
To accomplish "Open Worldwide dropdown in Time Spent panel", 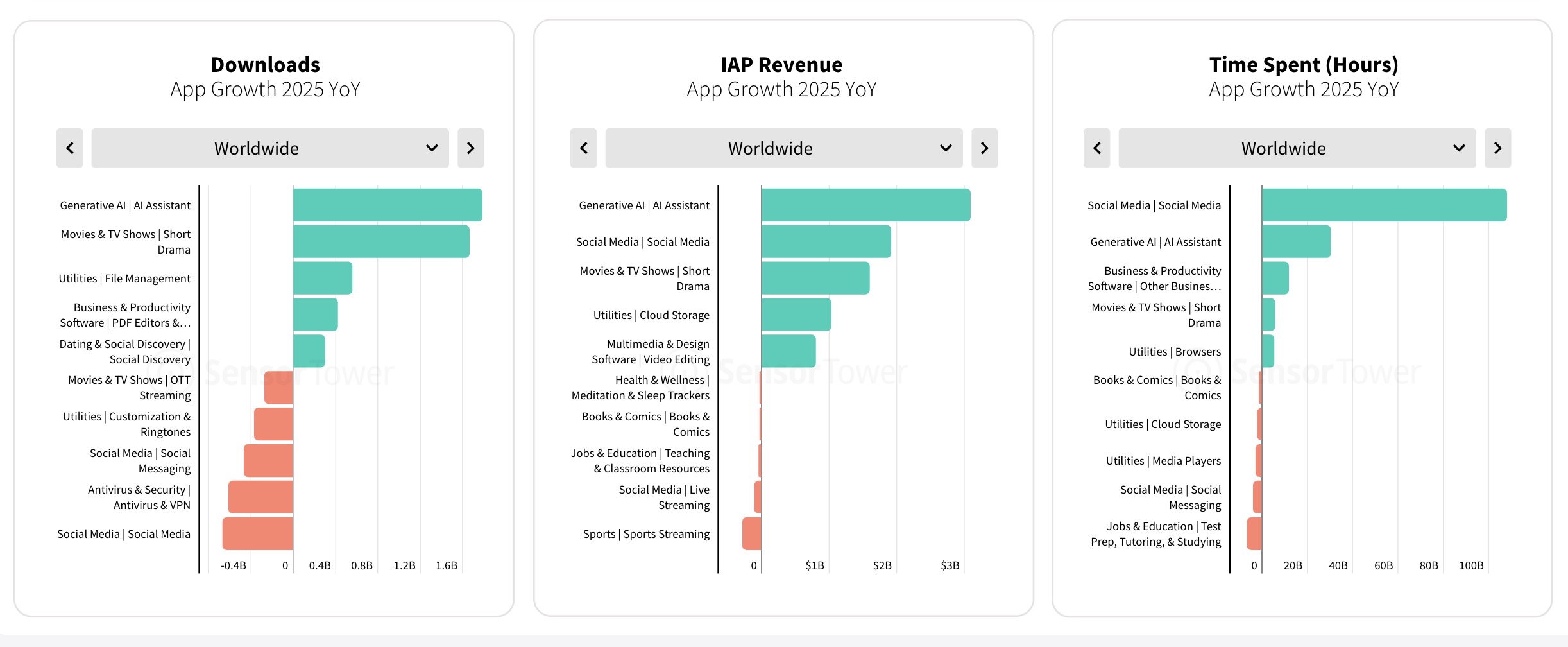I will (x=1297, y=148).
